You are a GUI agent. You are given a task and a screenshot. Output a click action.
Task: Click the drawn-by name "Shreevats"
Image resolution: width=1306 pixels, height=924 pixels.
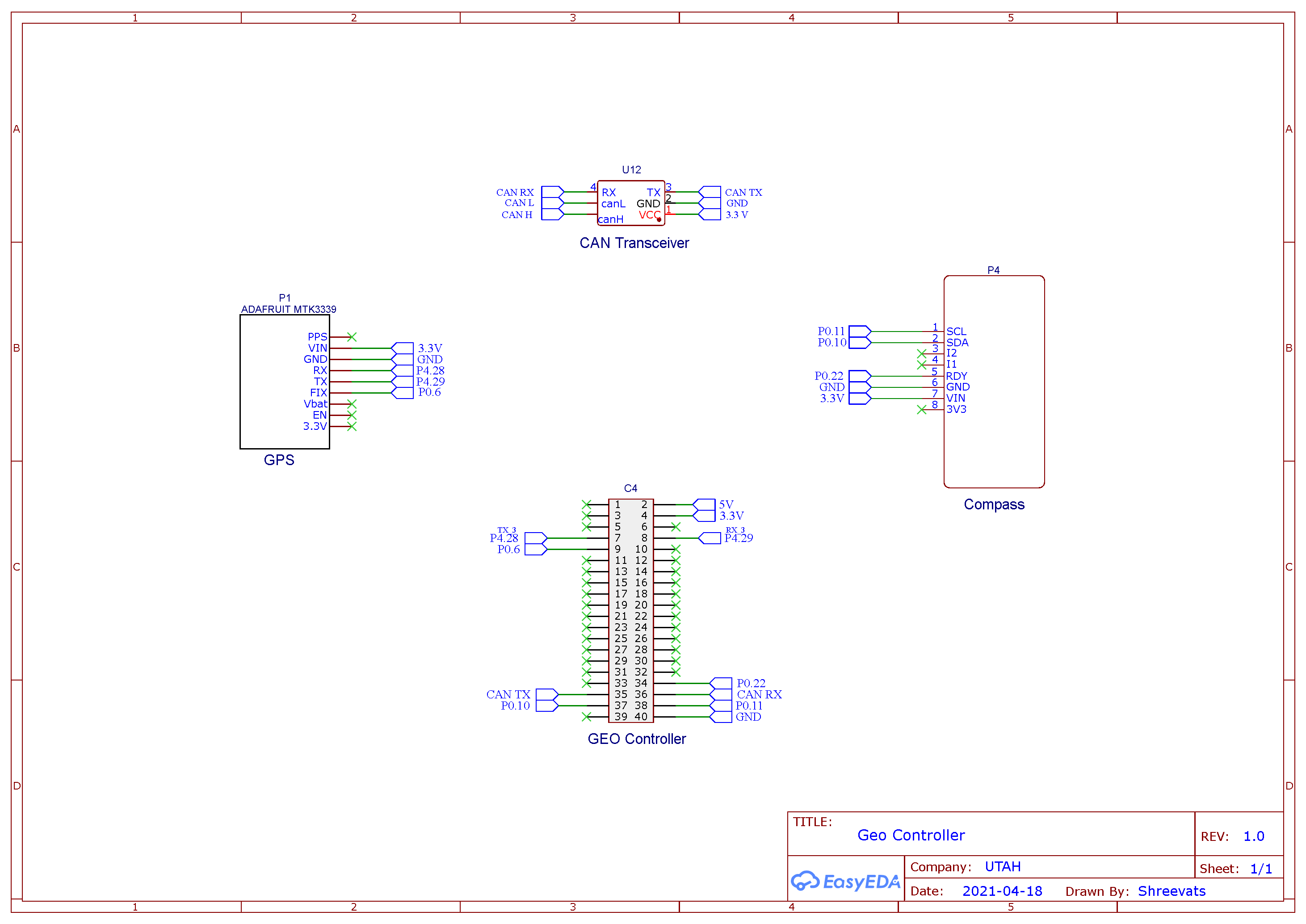1172,891
